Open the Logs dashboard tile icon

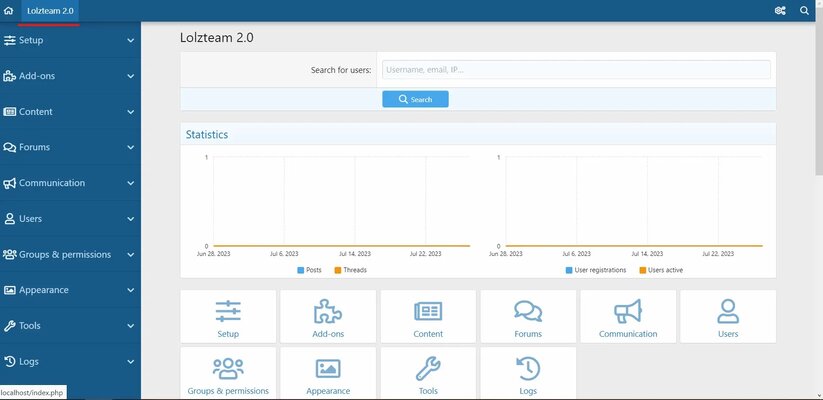(528, 369)
